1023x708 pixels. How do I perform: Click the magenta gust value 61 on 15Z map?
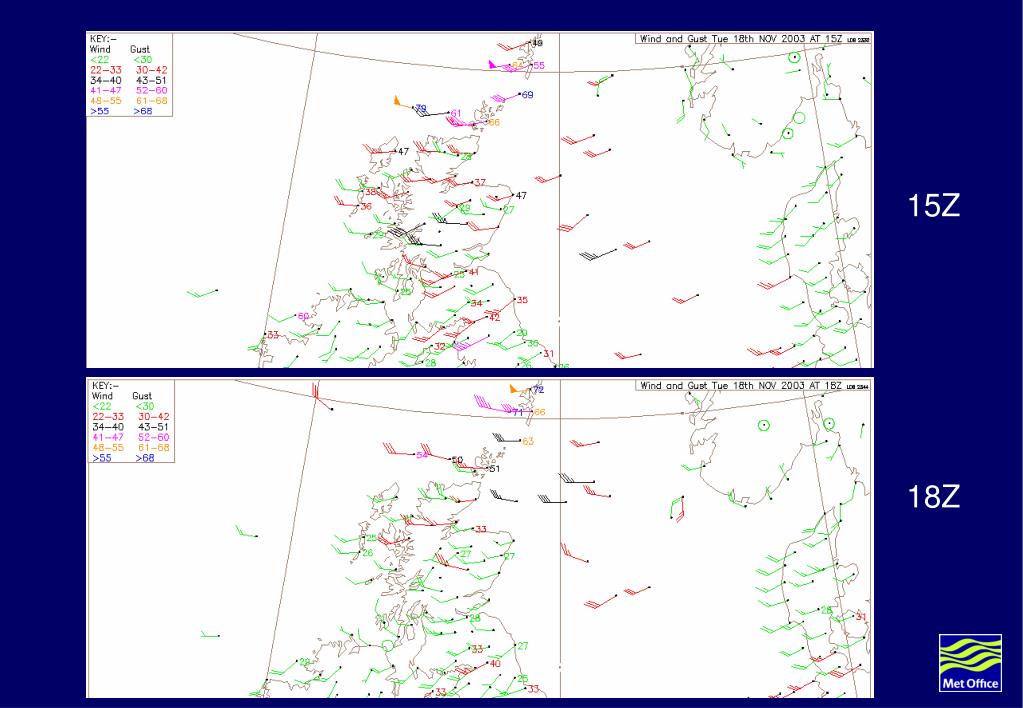point(456,114)
